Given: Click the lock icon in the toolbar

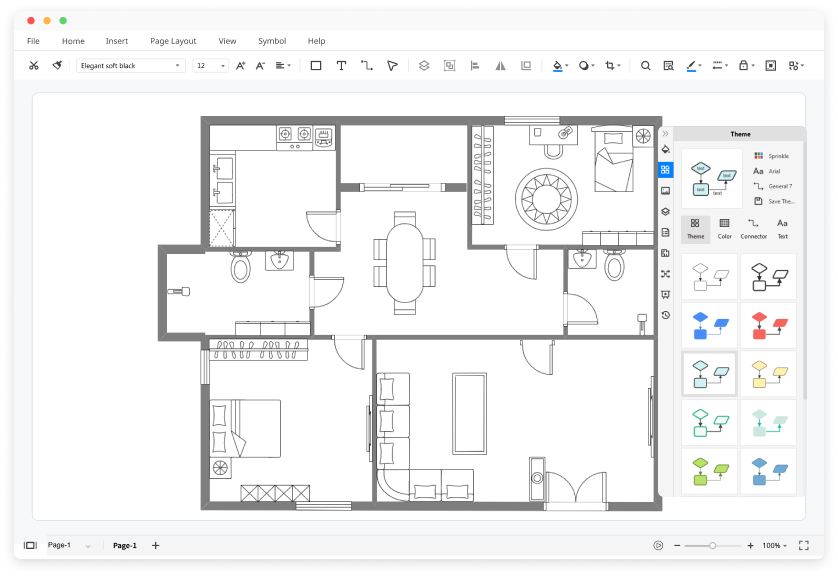Looking at the screenshot, I should click(x=744, y=65).
